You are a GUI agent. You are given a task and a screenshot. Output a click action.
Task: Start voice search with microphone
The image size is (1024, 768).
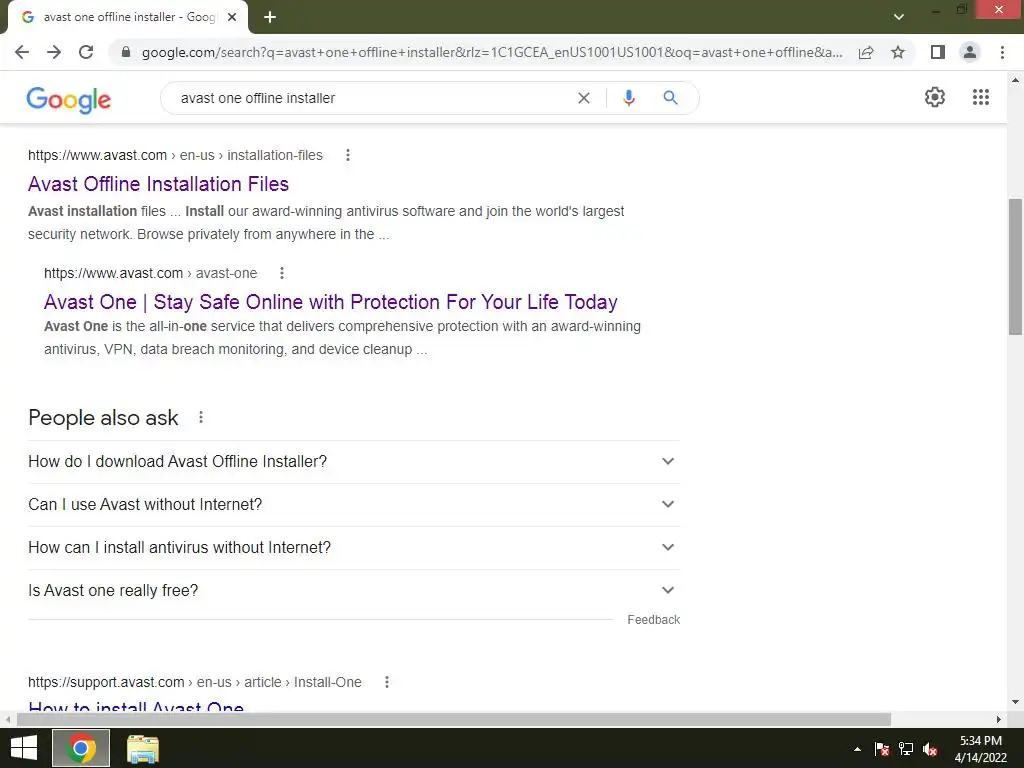tap(628, 98)
